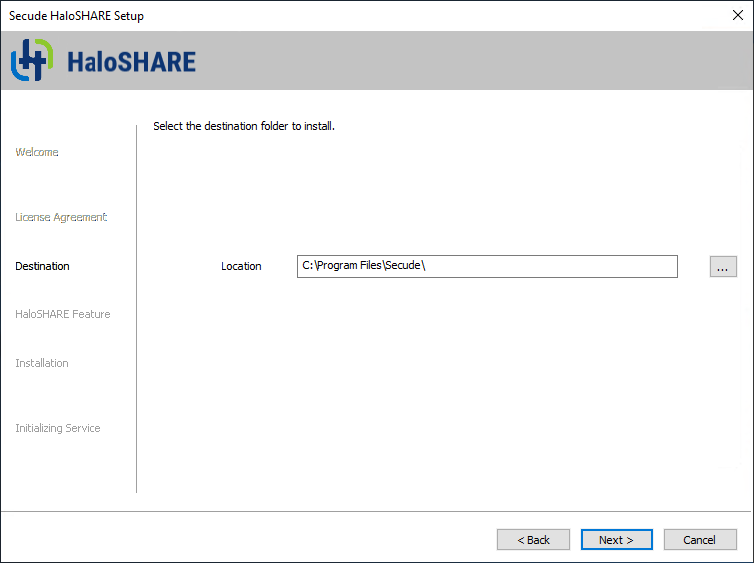The height and width of the screenshot is (563, 754).
Task: Select the Installation step in sidebar
Action: 42,363
